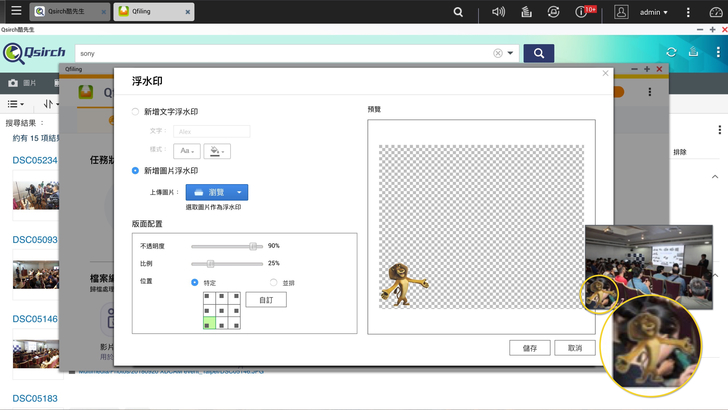The image size is (728, 410).
Task: Click the global search icon in the top bar
Action: 458,12
